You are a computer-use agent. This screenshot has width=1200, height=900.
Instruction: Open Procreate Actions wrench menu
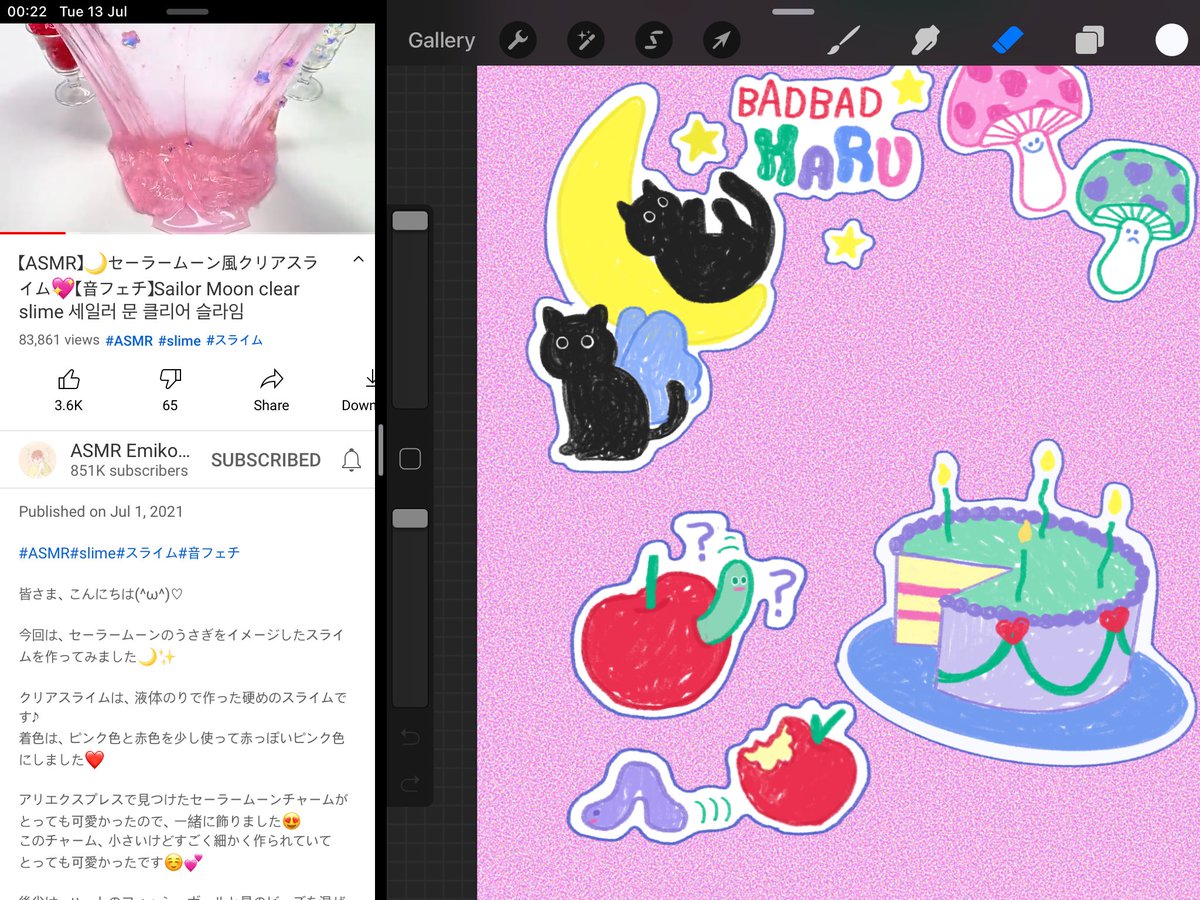(518, 40)
